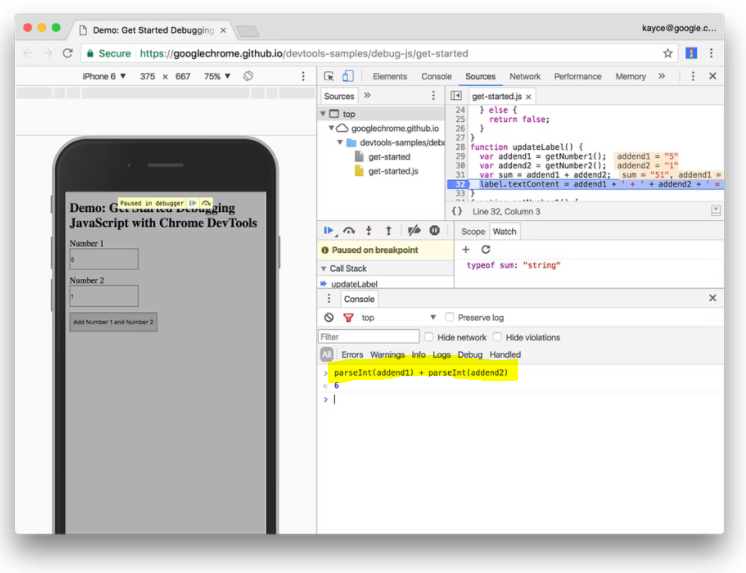Image resolution: width=746 pixels, height=573 pixels.
Task: Check Hide network option
Action: pos(429,337)
